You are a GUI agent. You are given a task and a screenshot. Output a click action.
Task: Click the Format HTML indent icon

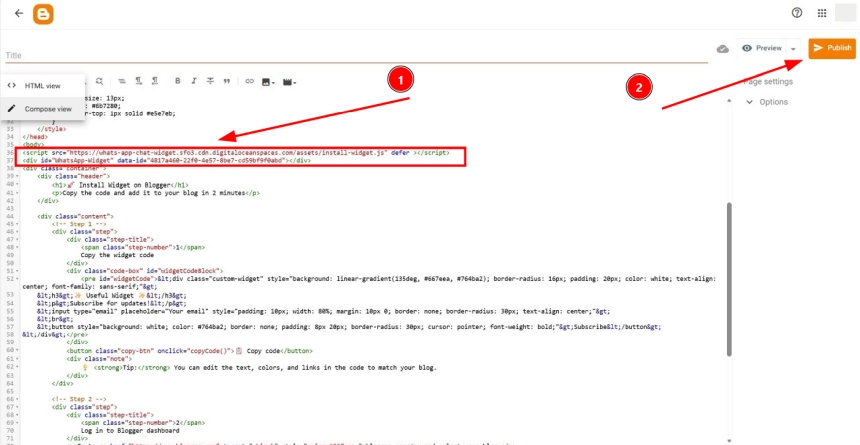(122, 81)
